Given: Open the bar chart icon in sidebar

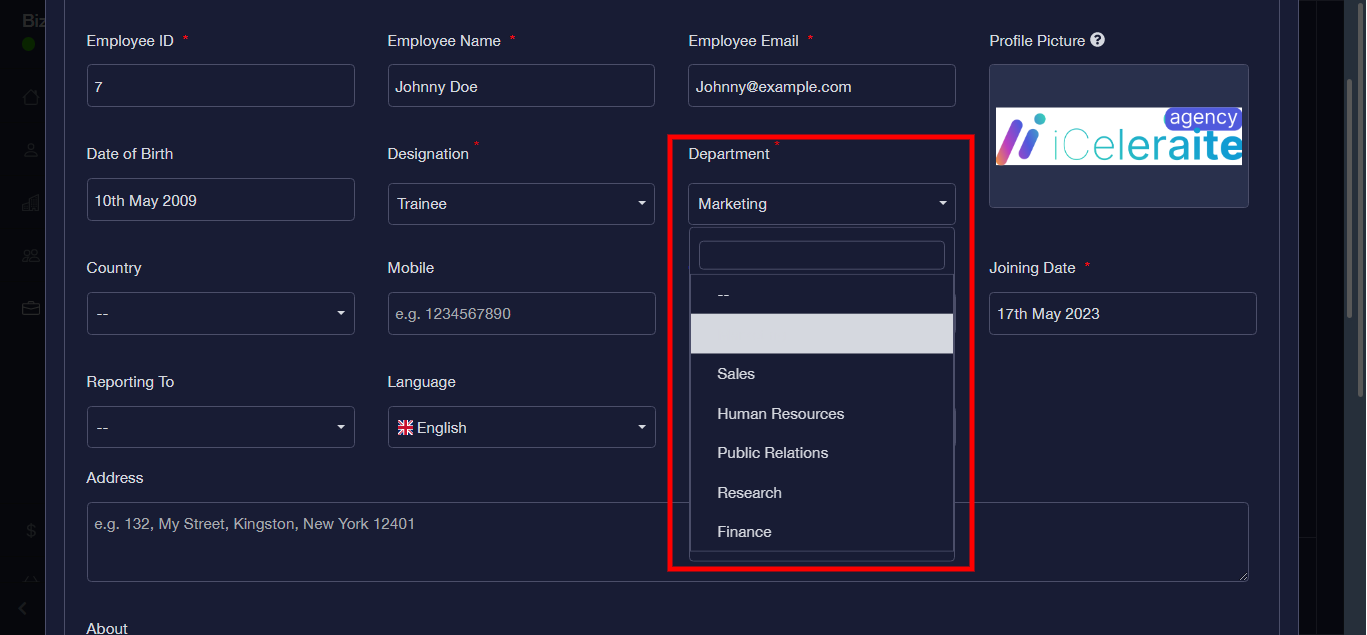Looking at the screenshot, I should pyautogui.click(x=31, y=203).
